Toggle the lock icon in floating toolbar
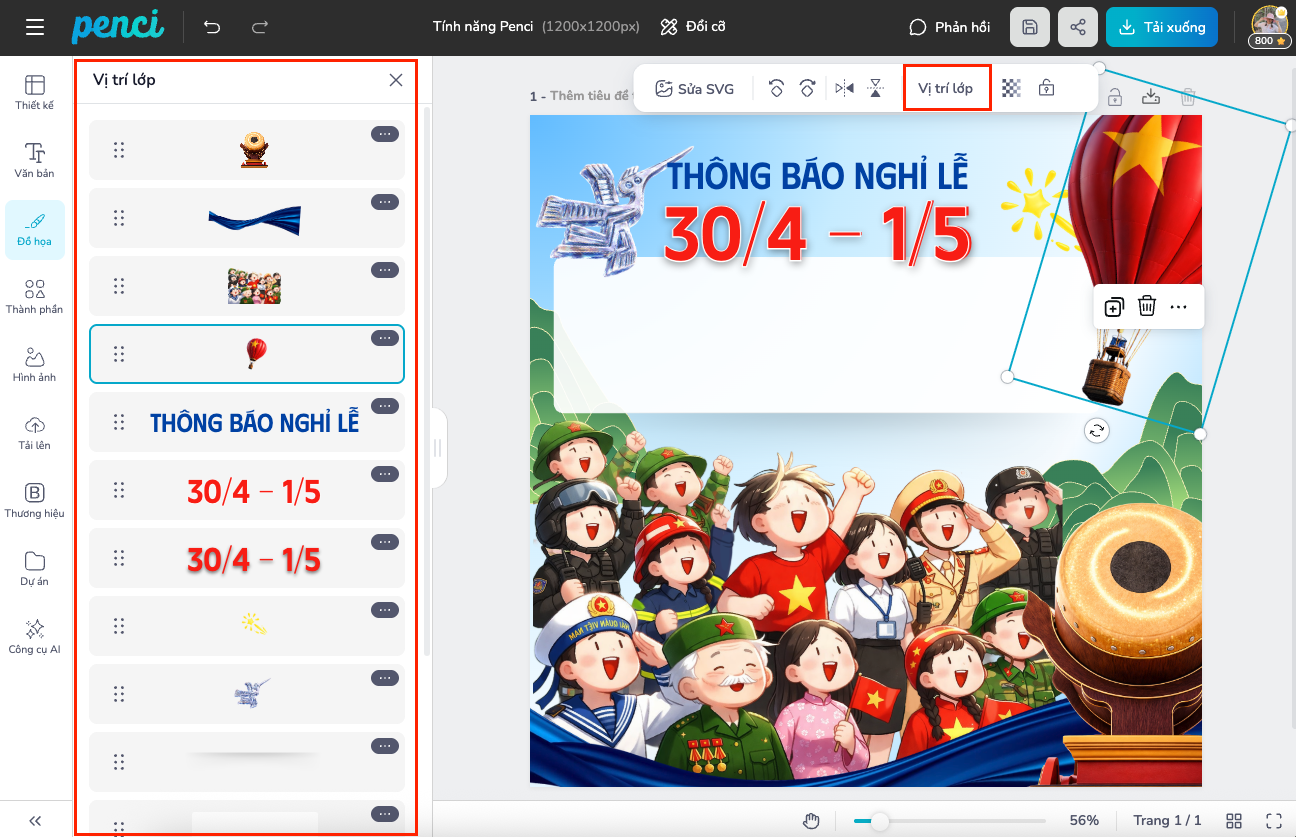Image resolution: width=1296 pixels, height=837 pixels. click(x=1046, y=88)
